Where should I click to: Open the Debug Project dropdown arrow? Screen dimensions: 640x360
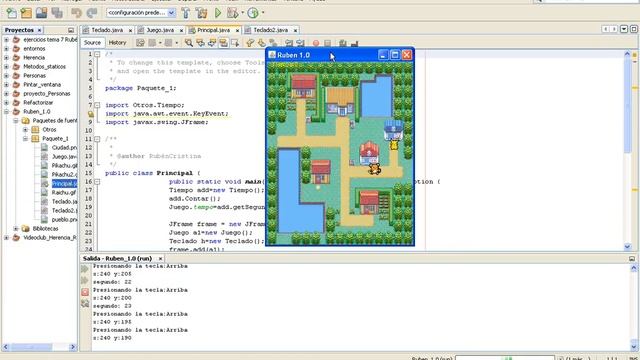pos(242,13)
